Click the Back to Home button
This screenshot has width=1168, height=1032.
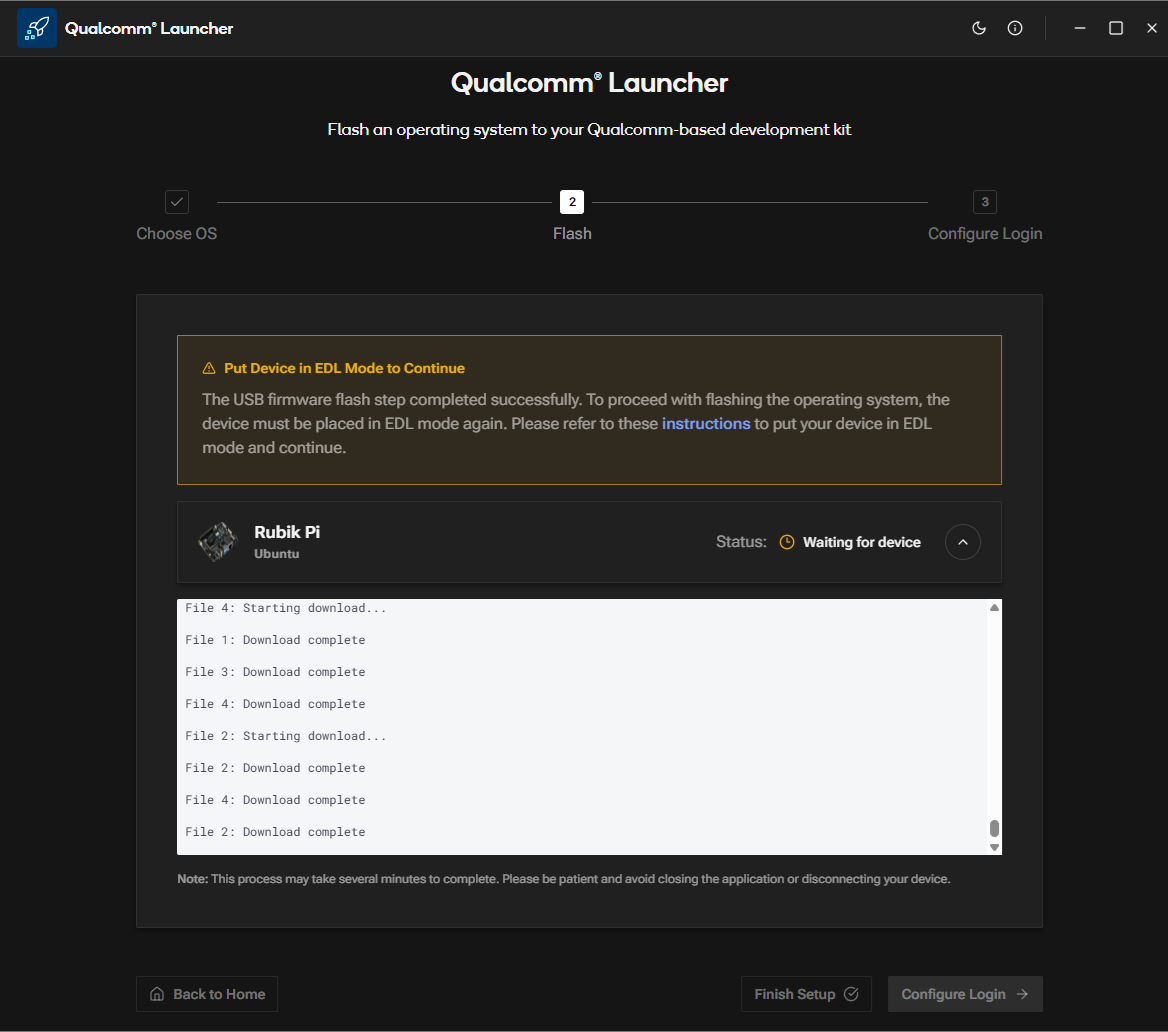coord(207,994)
